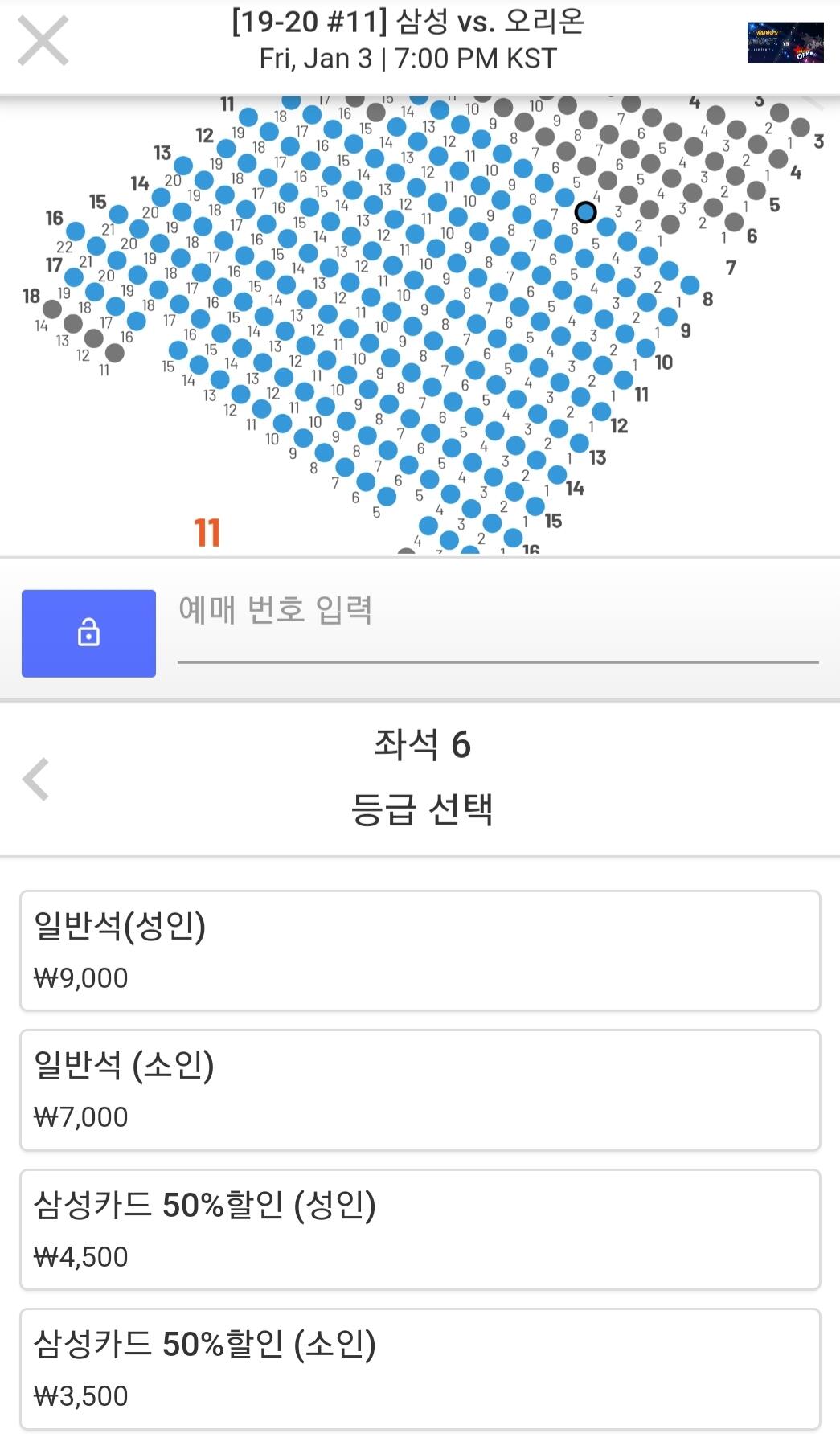Select seat 1 in row 13
The width and height of the screenshot is (840, 1454).
coord(580,443)
